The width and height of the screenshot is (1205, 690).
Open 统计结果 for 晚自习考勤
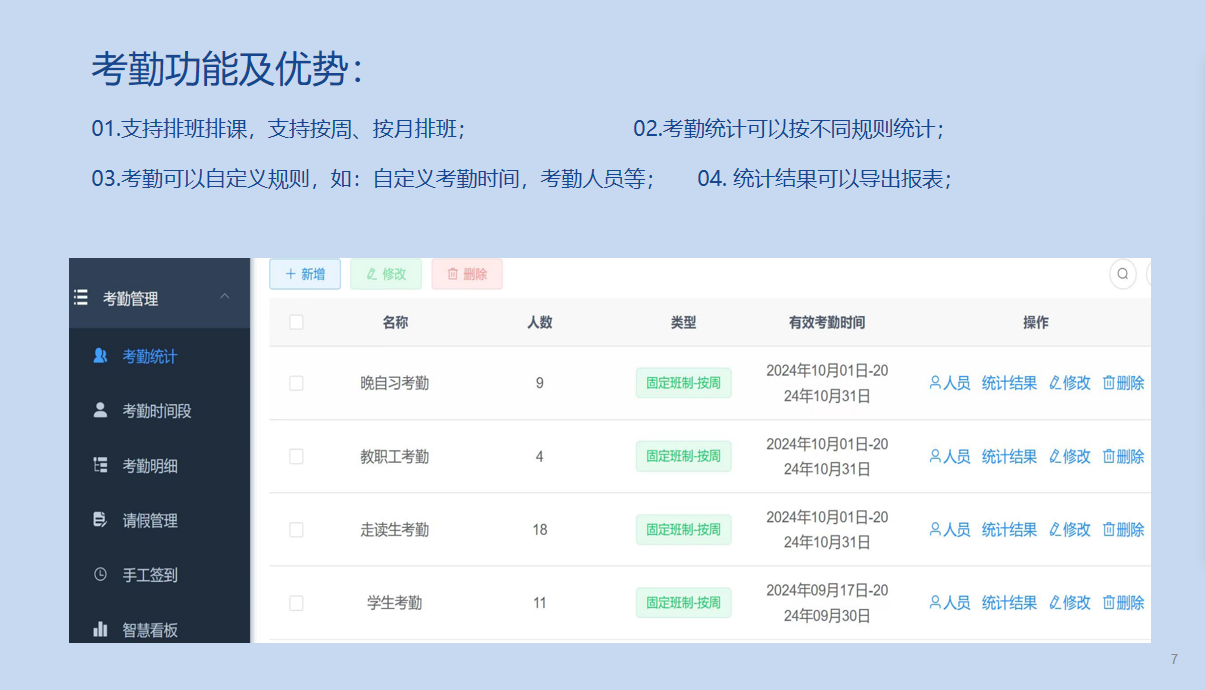click(1009, 383)
